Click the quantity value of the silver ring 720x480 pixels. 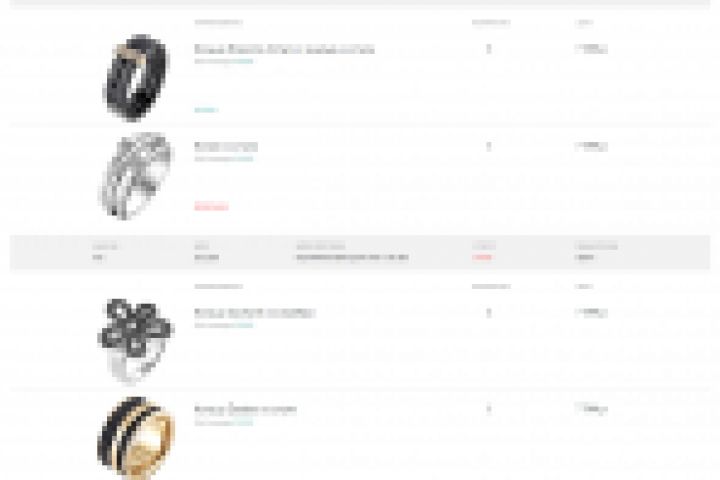pos(489,147)
